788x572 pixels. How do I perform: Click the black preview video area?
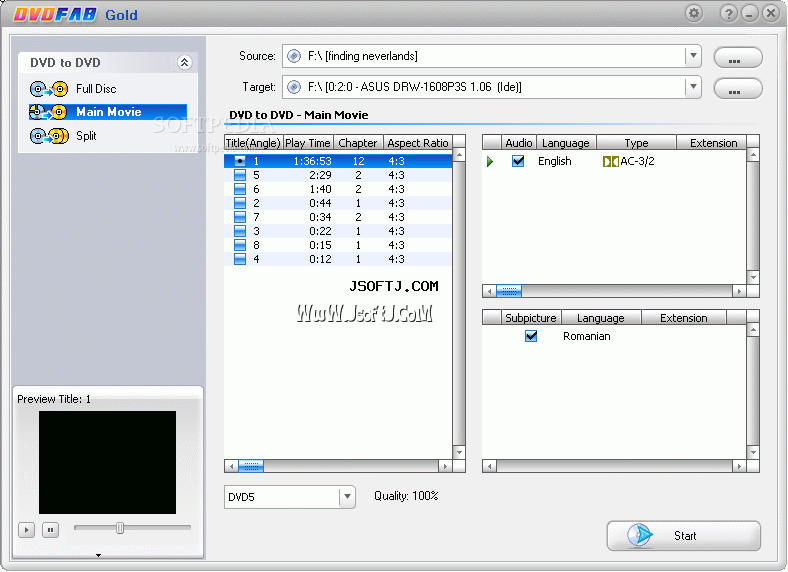108,462
